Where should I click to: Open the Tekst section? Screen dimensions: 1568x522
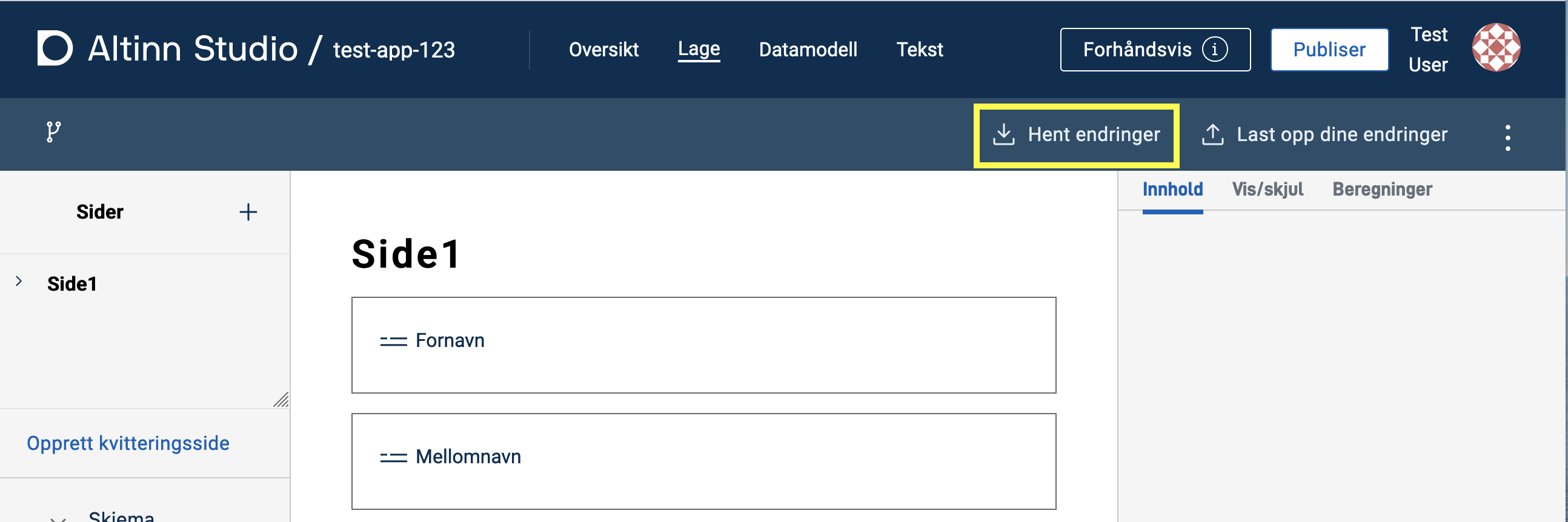pyautogui.click(x=920, y=49)
